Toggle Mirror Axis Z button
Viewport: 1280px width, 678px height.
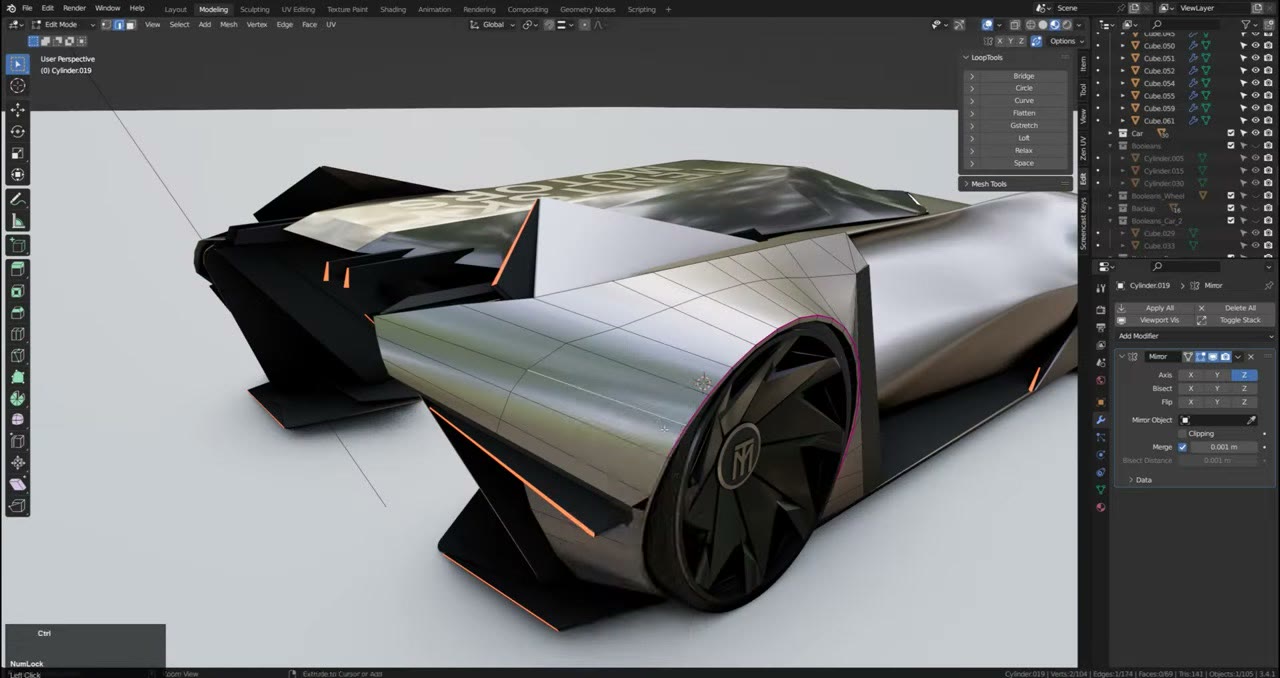pos(1243,375)
